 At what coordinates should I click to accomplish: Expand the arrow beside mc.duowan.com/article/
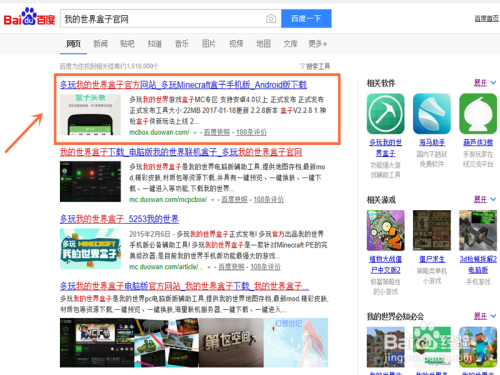click(x=209, y=267)
